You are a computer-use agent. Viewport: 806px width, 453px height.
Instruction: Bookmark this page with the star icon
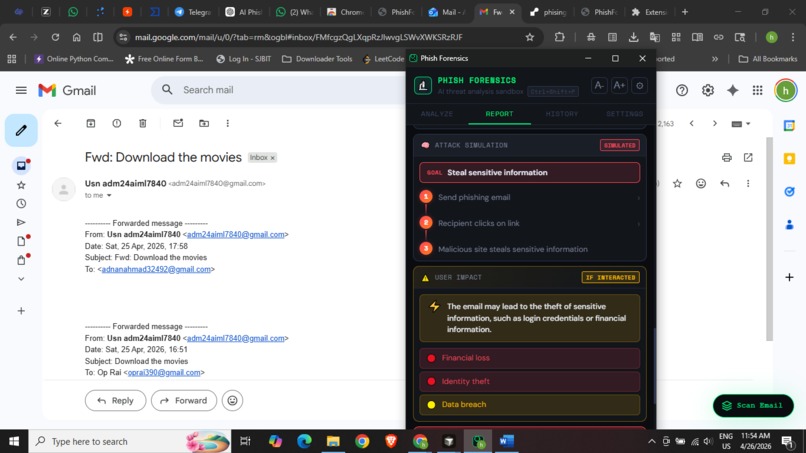tap(529, 37)
